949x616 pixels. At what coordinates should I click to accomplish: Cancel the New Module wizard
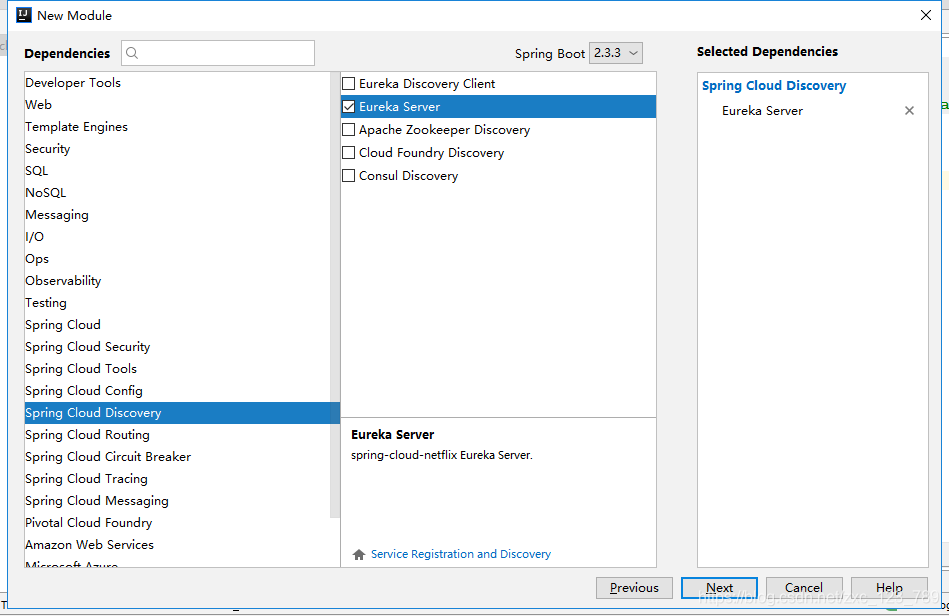click(804, 588)
